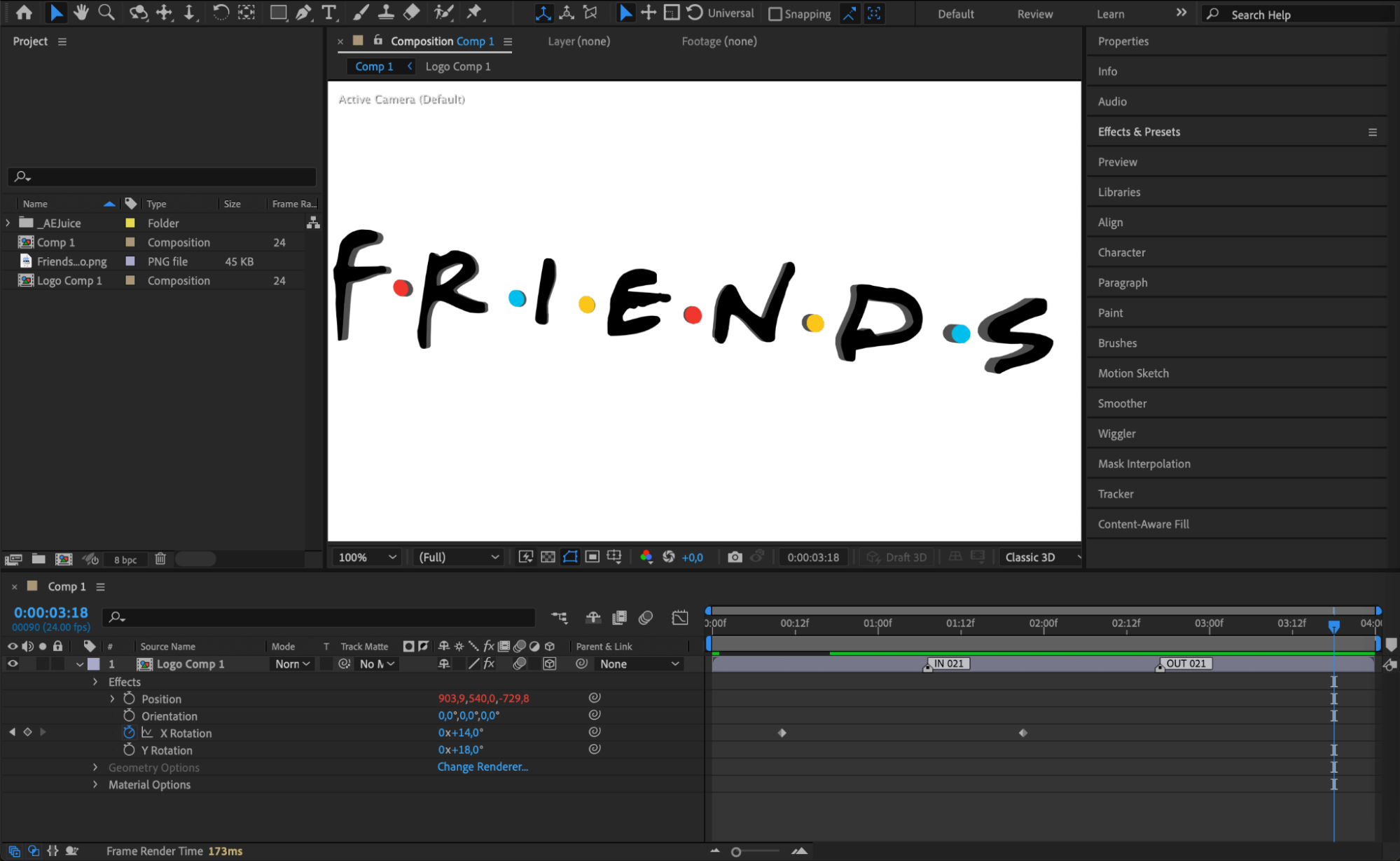Enable the Snapping checkbox
This screenshot has height=861, width=1400.
(x=775, y=14)
